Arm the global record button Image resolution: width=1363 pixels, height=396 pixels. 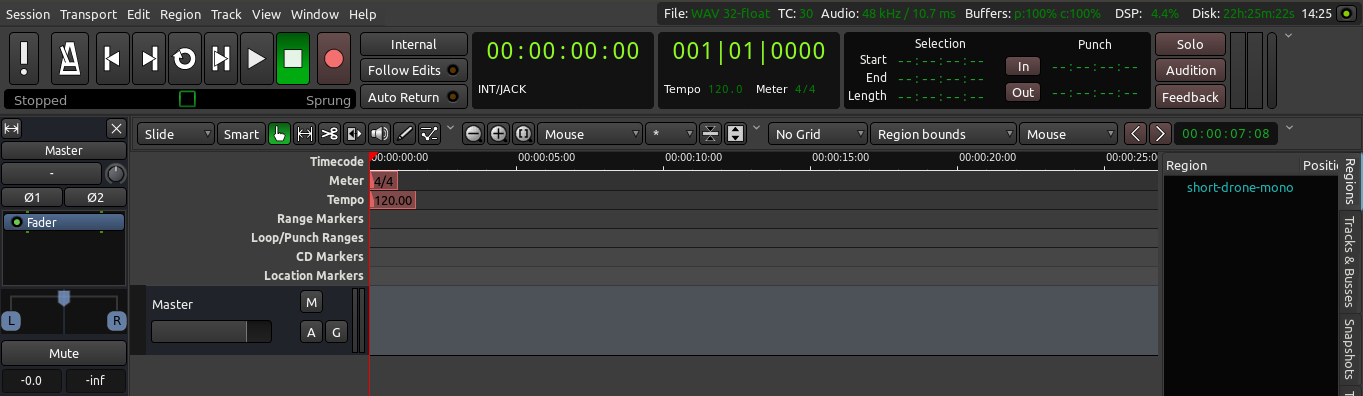point(334,58)
